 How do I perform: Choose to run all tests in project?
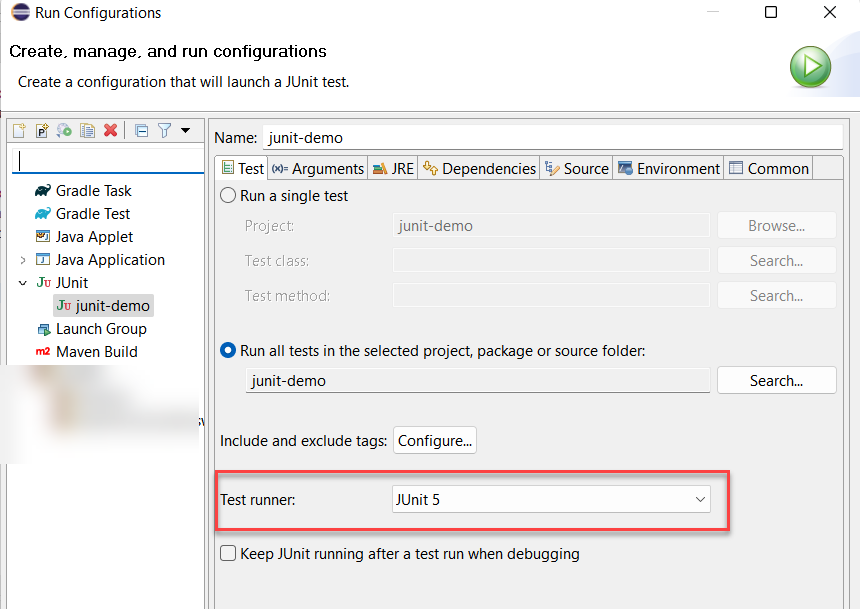227,352
